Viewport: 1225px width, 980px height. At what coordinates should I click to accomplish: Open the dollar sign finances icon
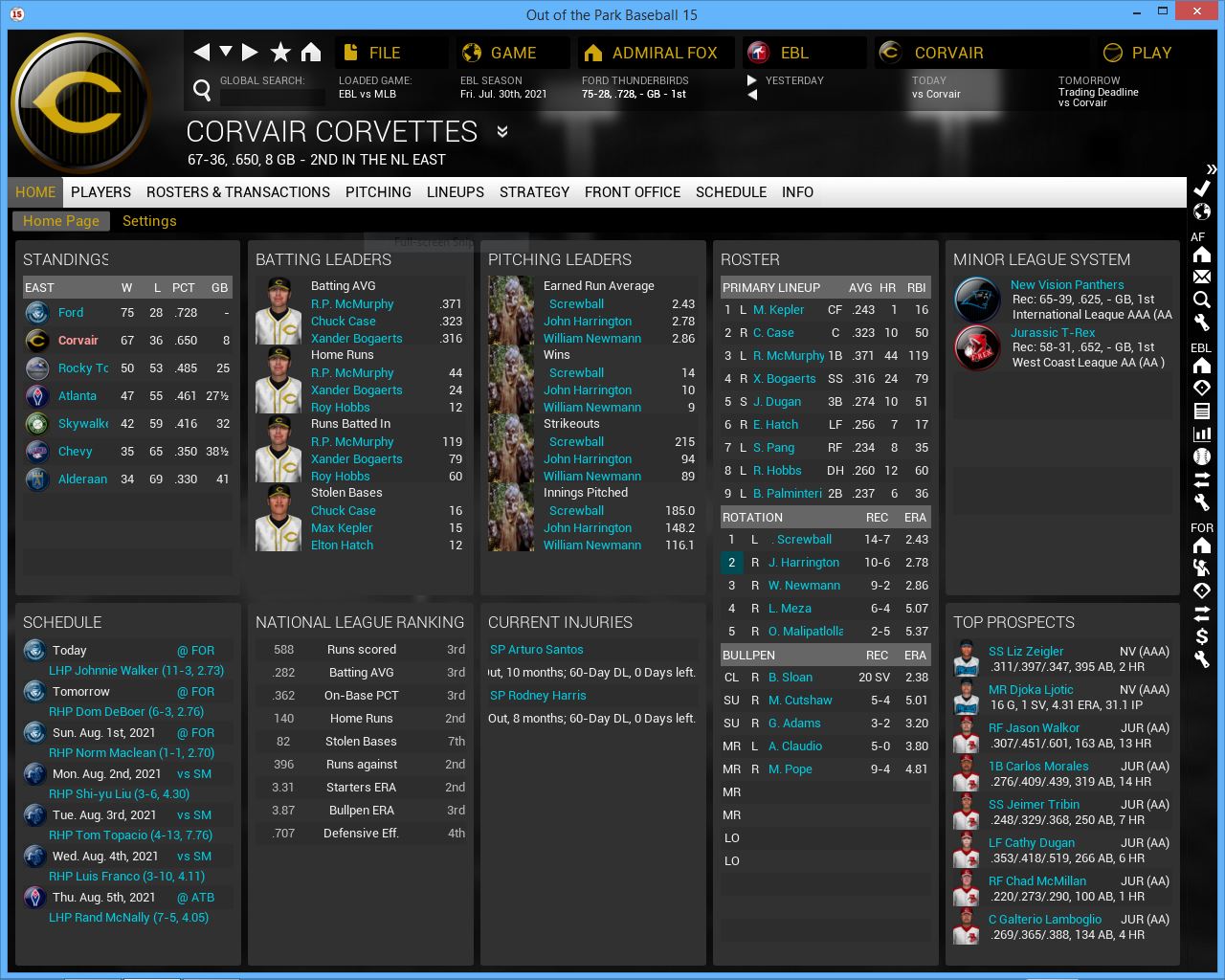[1202, 636]
